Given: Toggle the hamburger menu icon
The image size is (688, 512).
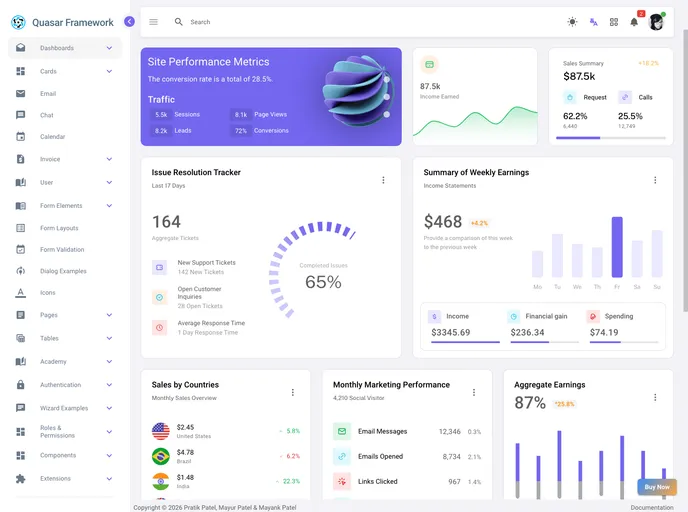Looking at the screenshot, I should pos(153,22).
